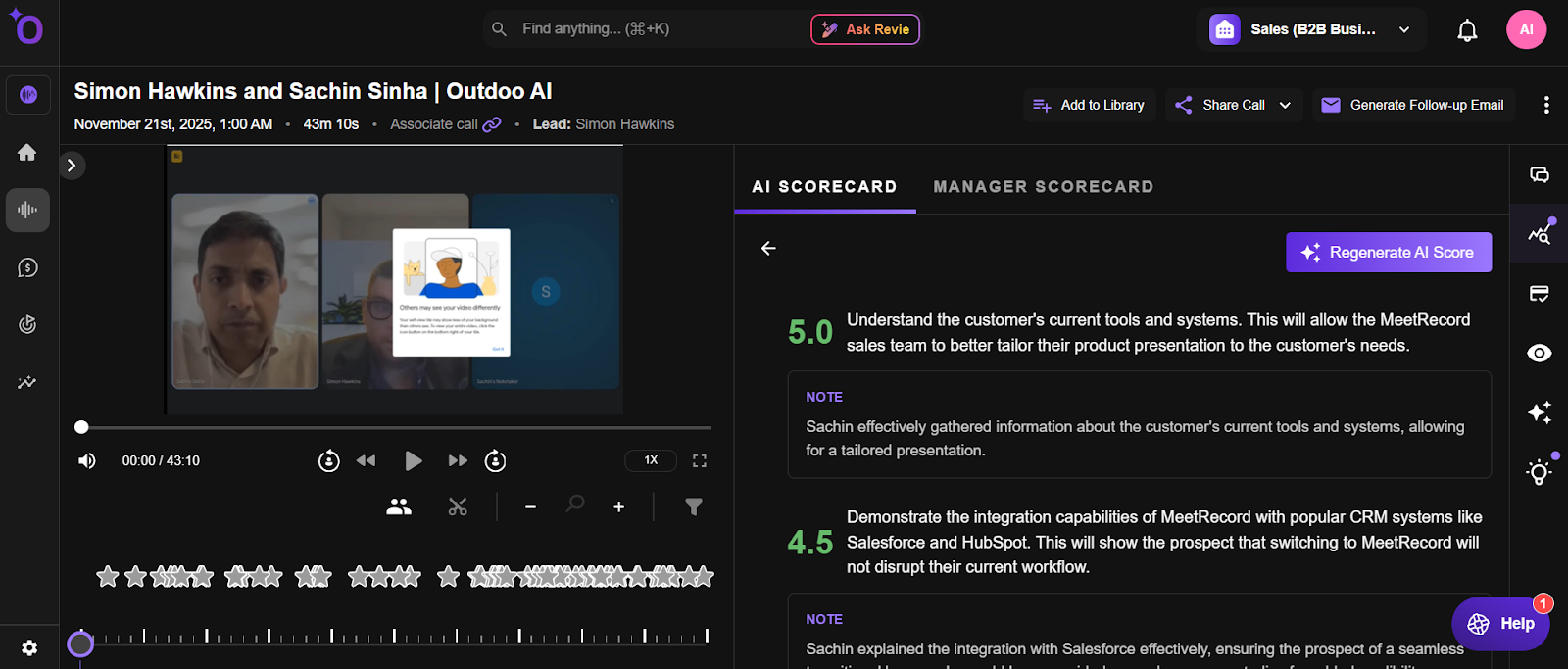Open the Deals dollar-bubble icon in sidebar

(x=27, y=267)
